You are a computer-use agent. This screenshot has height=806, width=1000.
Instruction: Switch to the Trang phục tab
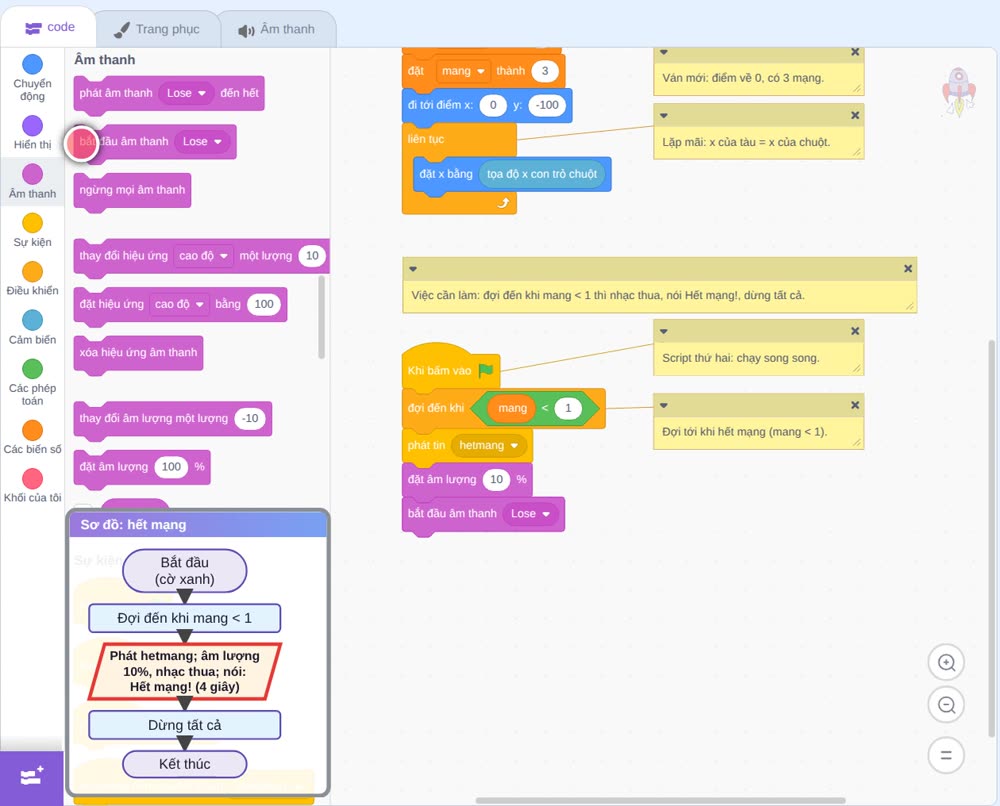pos(157,29)
